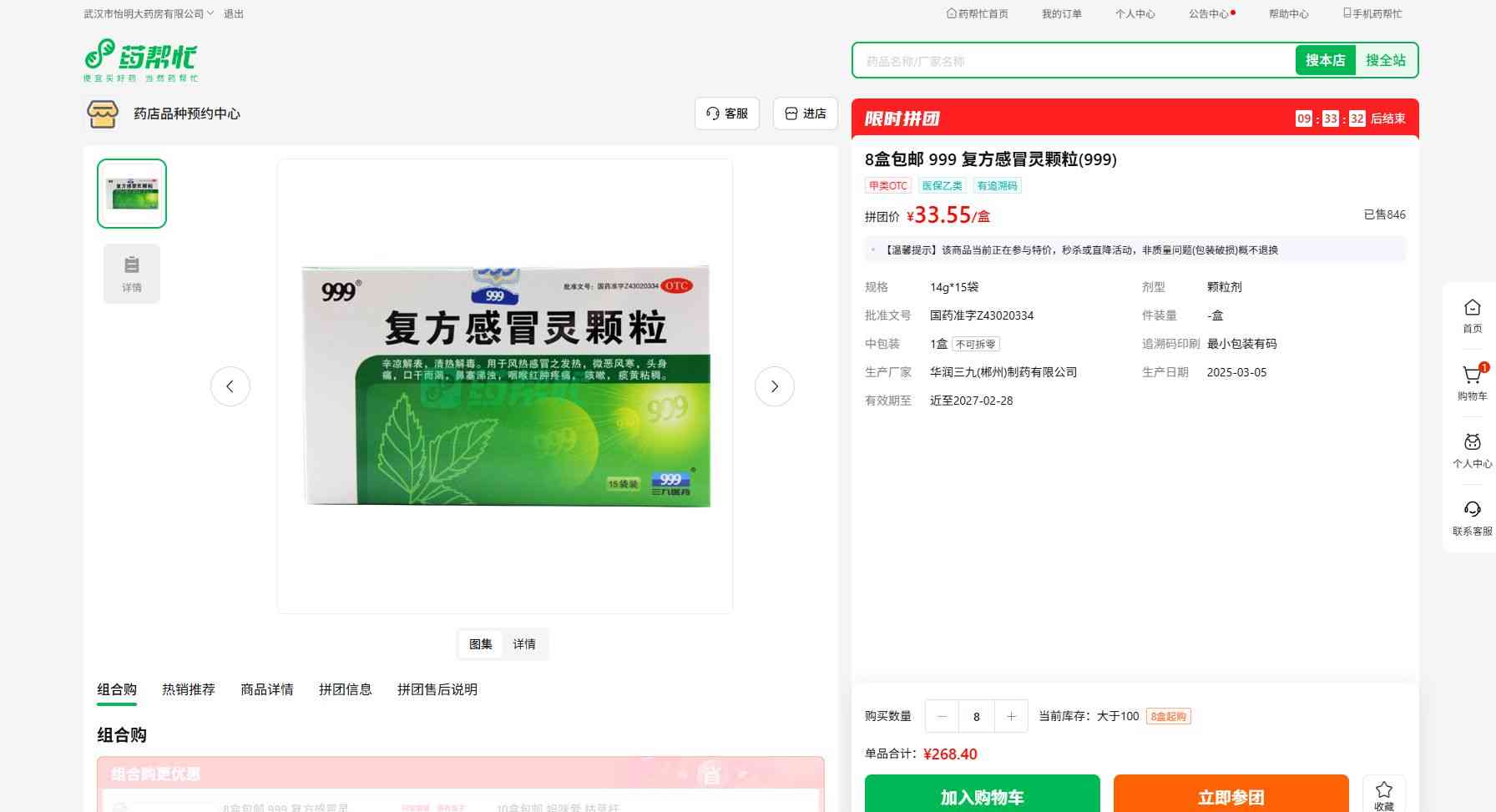This screenshot has height=812, width=1496.
Task: Increase purchase quantity with plus button
Action: [x=1011, y=716]
